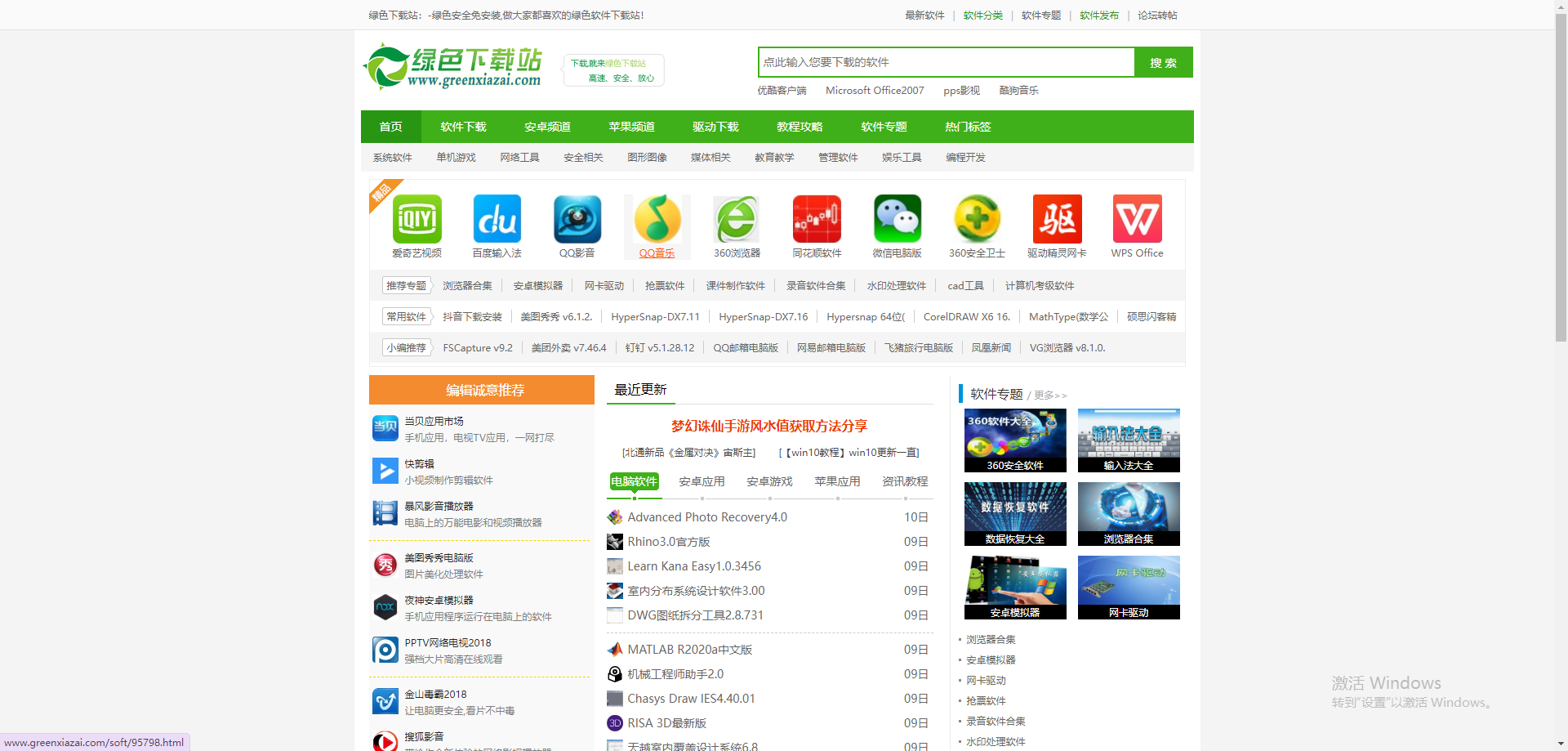Click the 论坛转帖 link at top
The width and height of the screenshot is (1568, 751).
(x=1157, y=16)
